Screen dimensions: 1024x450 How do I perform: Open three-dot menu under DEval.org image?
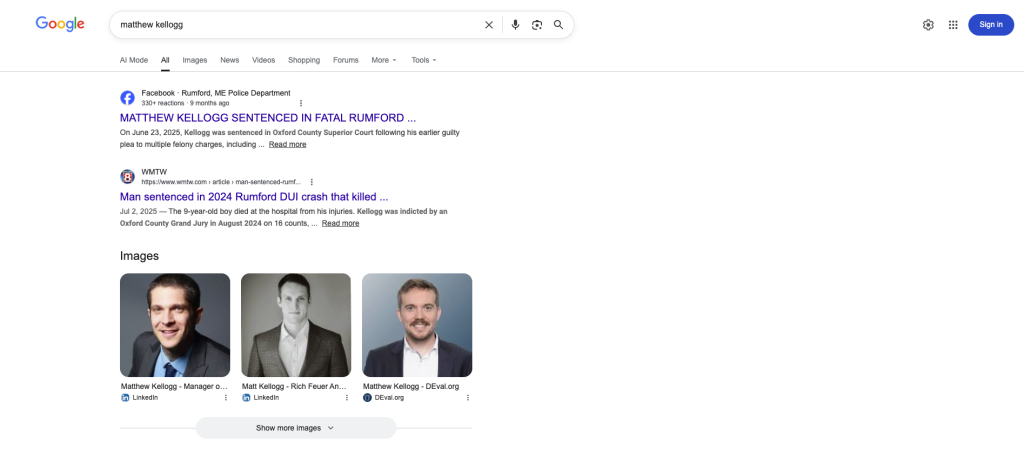(x=468, y=398)
